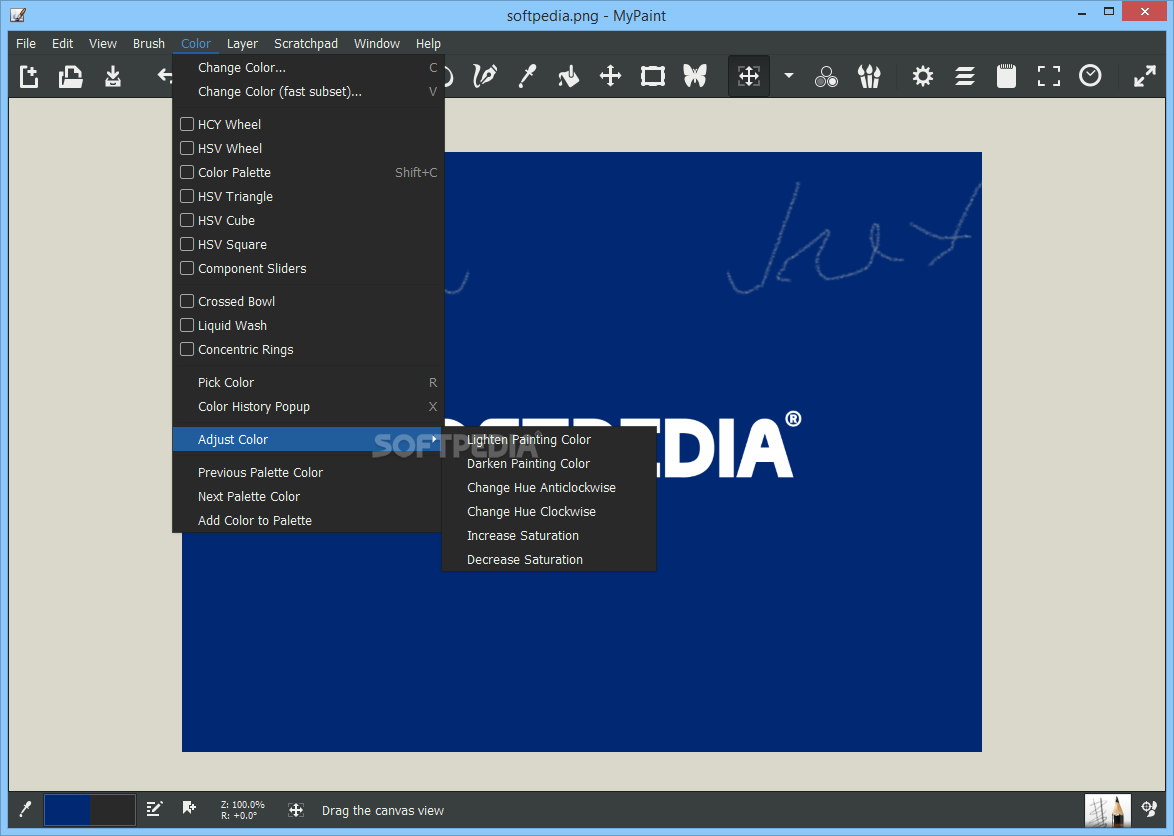Enable the Concentric Rings checkbox
Viewport: 1174px width, 836px height.
coord(187,349)
